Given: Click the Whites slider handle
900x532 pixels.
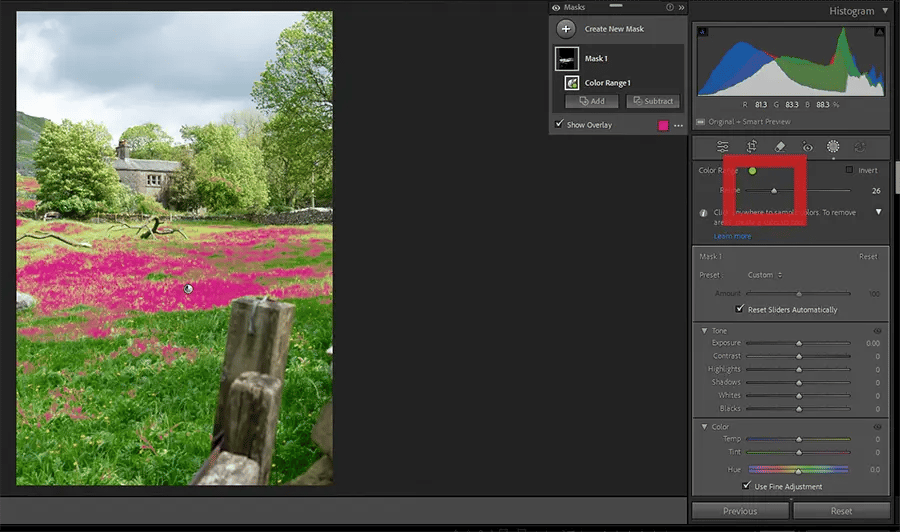Looking at the screenshot, I should pyautogui.click(x=799, y=396).
